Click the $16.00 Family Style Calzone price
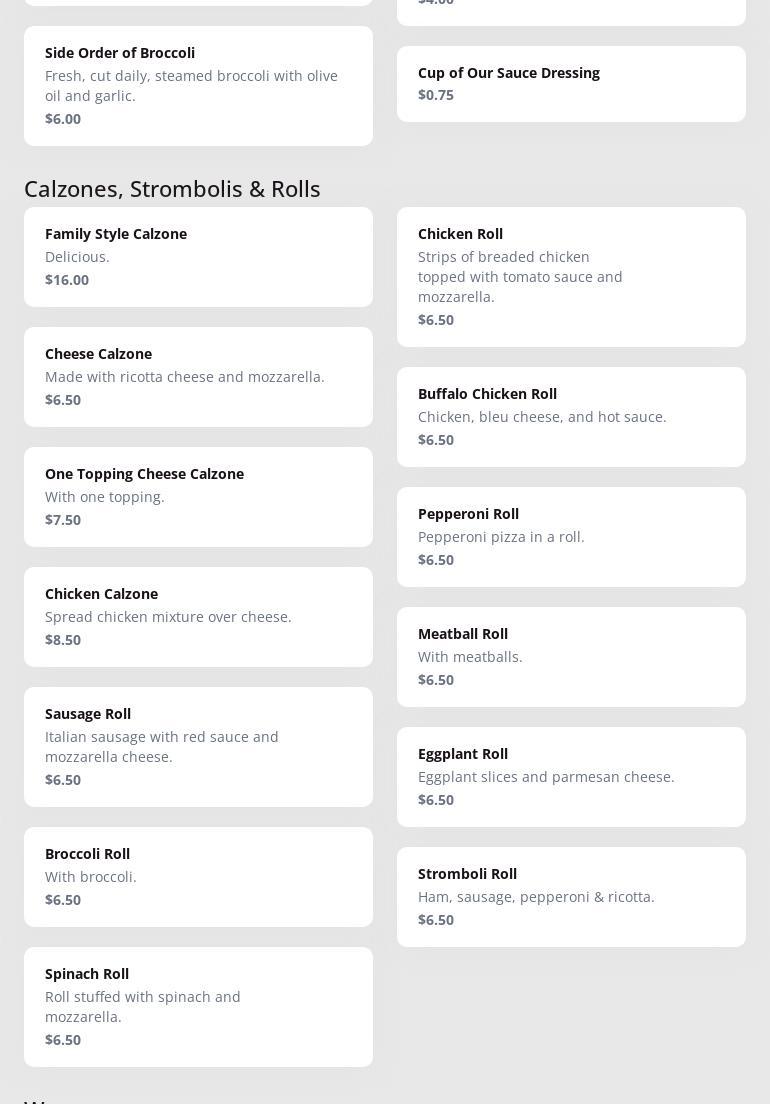 point(67,280)
